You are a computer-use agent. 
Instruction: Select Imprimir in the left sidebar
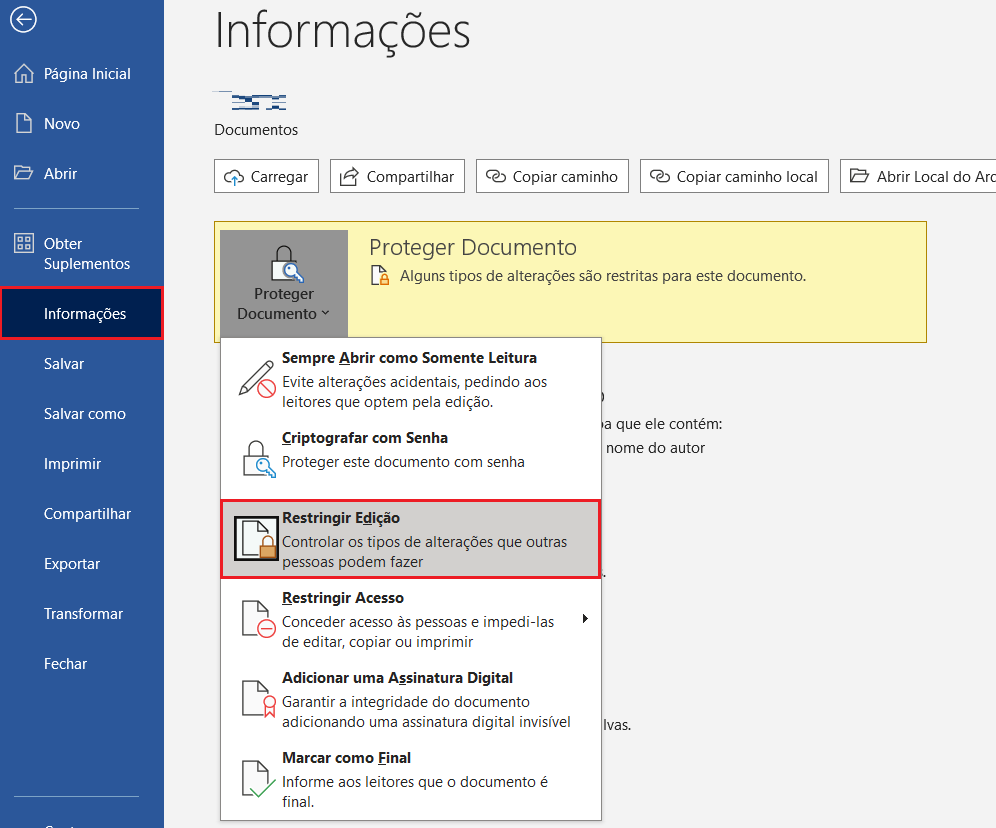click(x=72, y=464)
